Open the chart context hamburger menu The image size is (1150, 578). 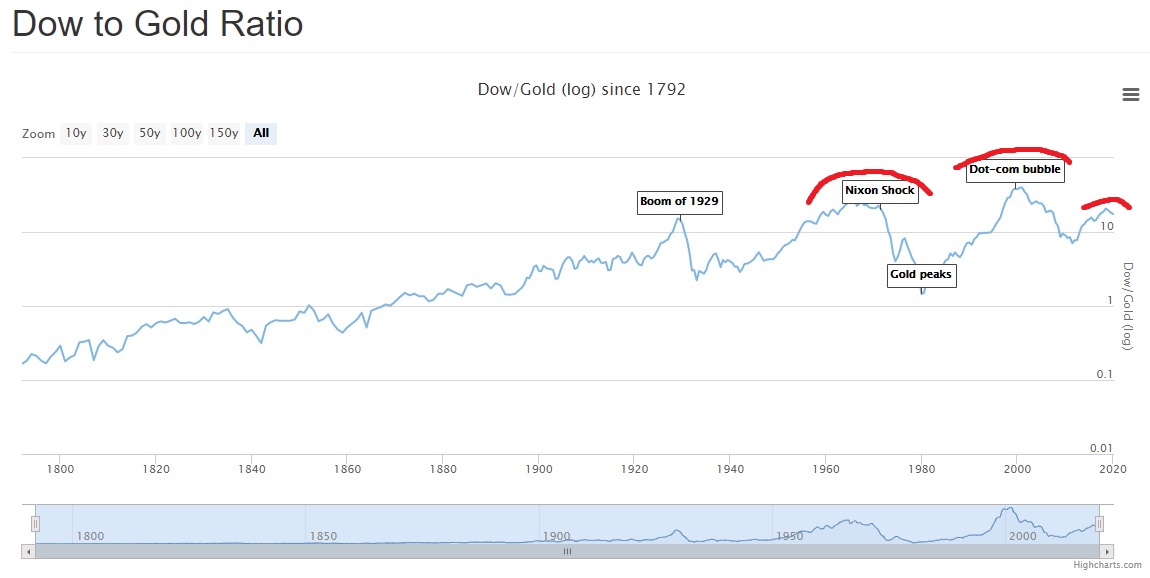1130,95
